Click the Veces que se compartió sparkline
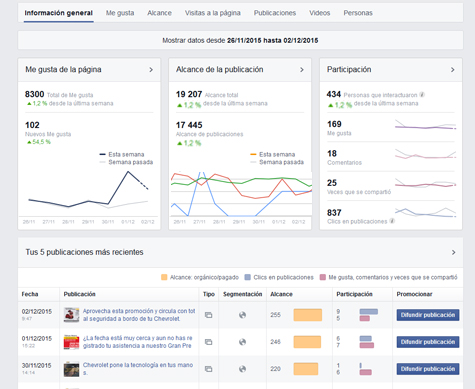The image size is (475, 389). tap(425, 183)
